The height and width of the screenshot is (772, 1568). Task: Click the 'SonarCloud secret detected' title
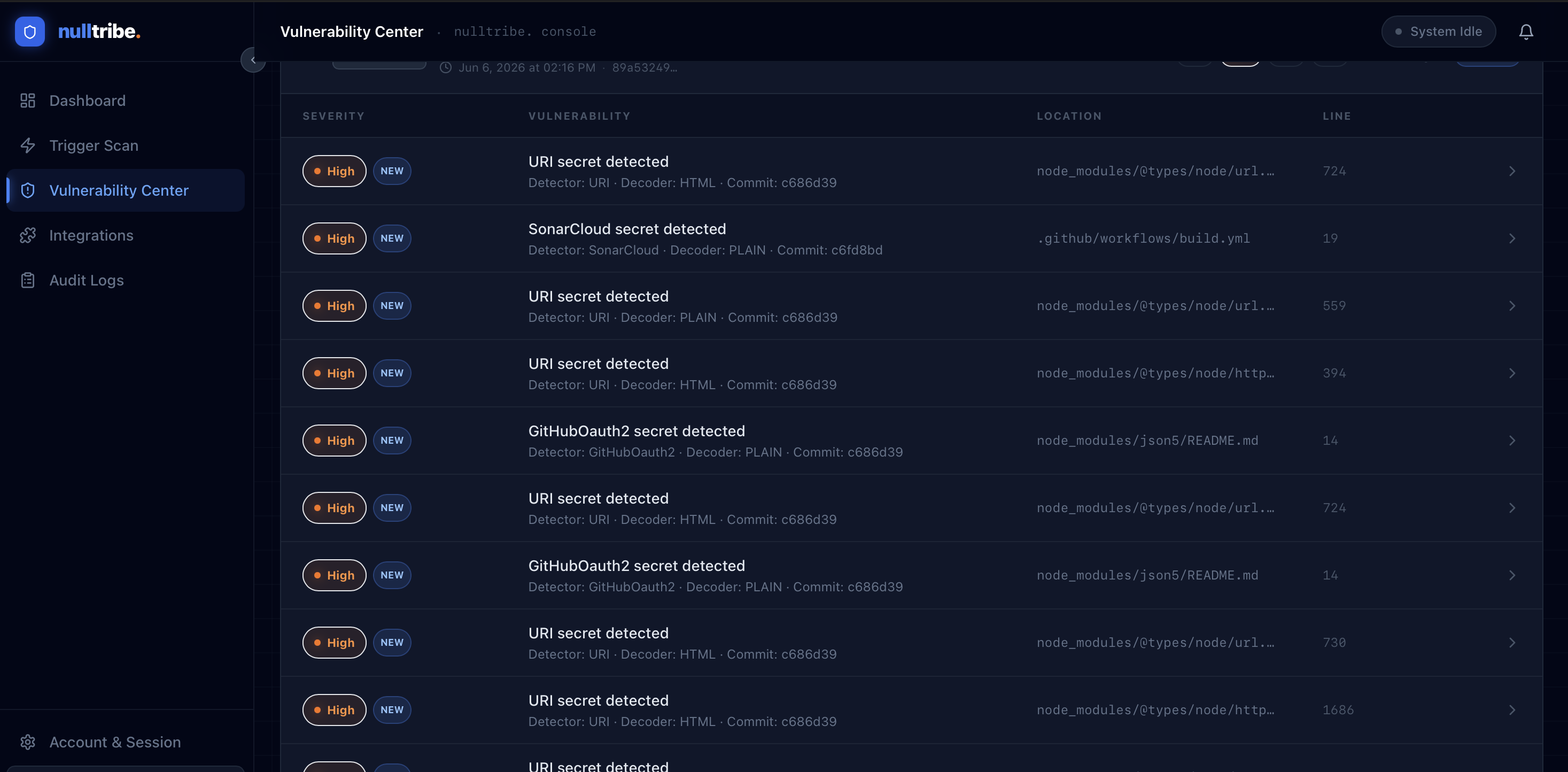627,229
